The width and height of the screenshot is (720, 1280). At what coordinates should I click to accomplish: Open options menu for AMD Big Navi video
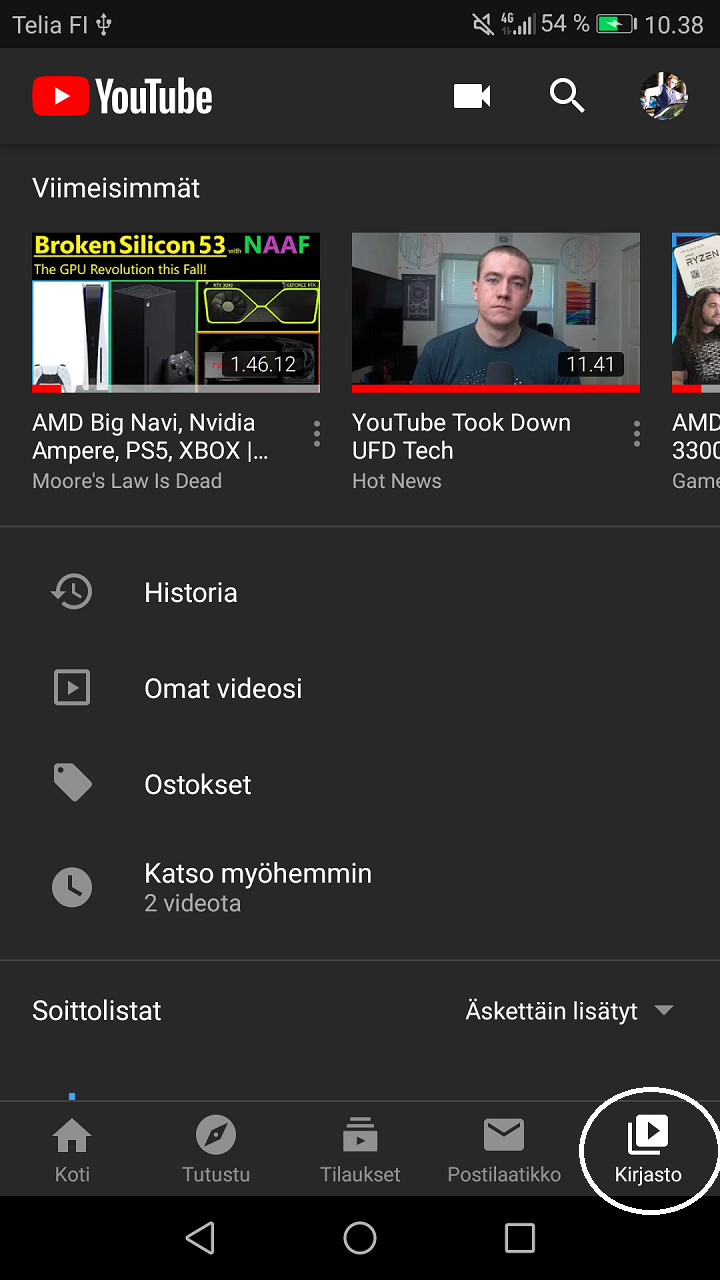tap(317, 433)
